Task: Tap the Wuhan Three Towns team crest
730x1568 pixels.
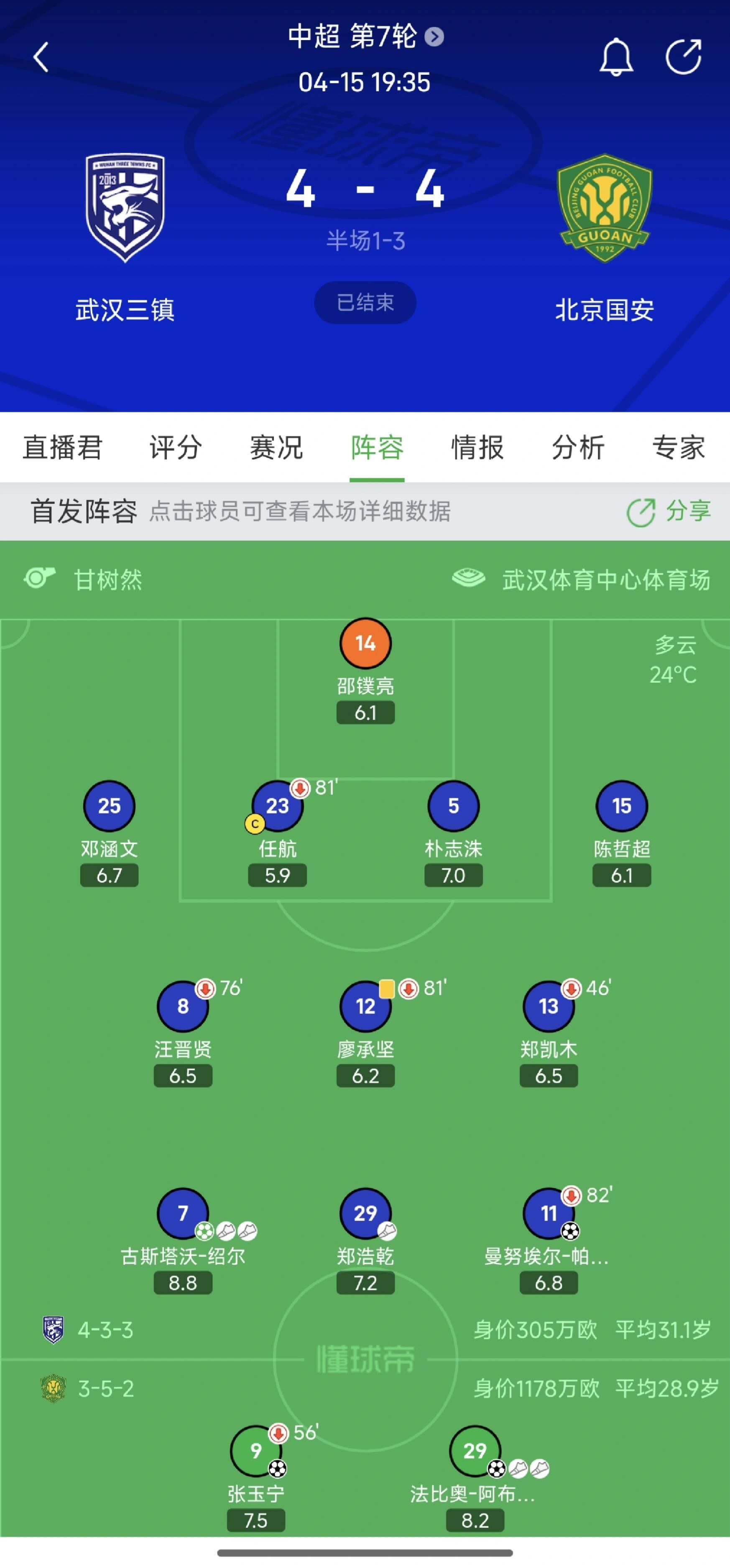Action: pyautogui.click(x=125, y=207)
